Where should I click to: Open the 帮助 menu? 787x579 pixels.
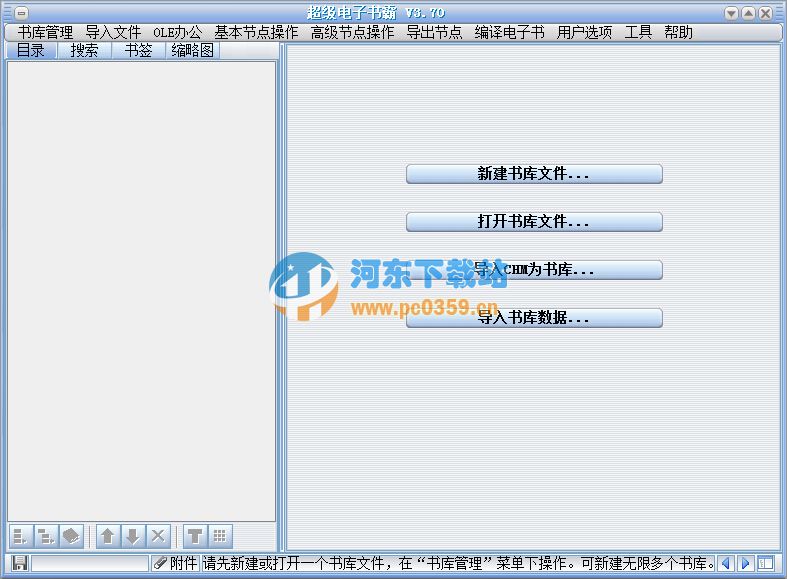(x=678, y=33)
